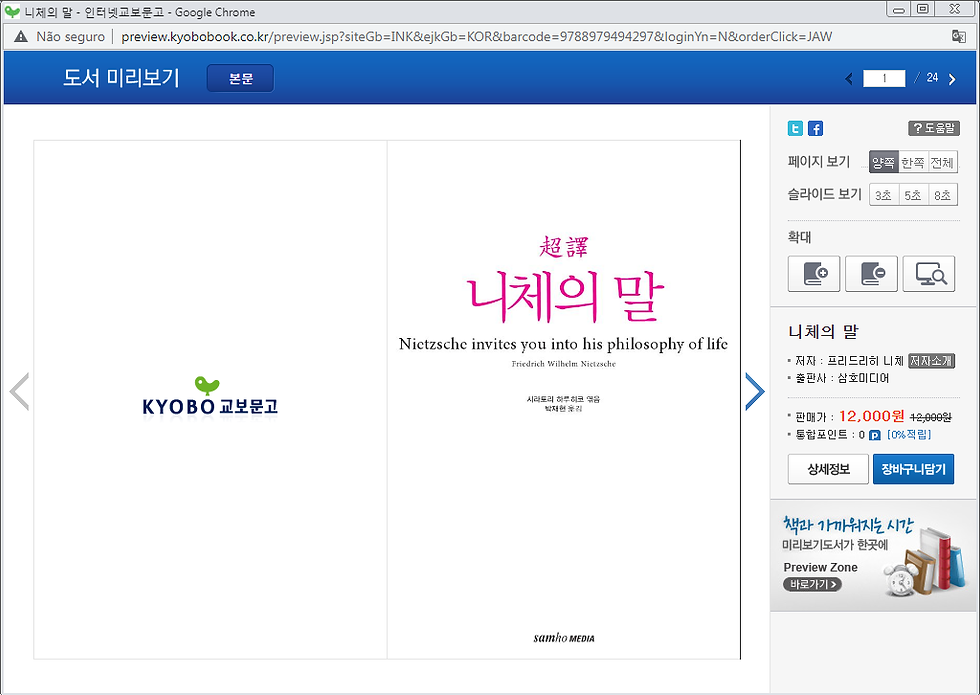This screenshot has height=695, width=980.
Task: Click the 0%적립 points link
Action: pos(909,434)
